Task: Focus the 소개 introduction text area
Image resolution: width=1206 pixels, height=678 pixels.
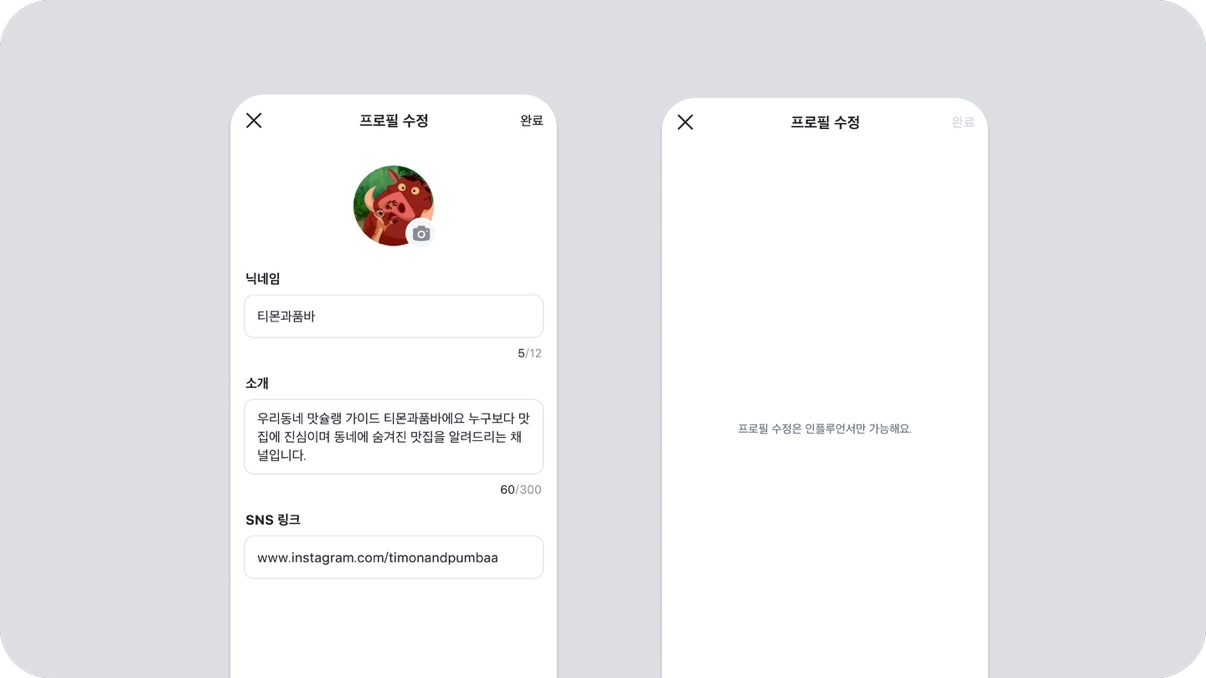Action: [x=393, y=437]
